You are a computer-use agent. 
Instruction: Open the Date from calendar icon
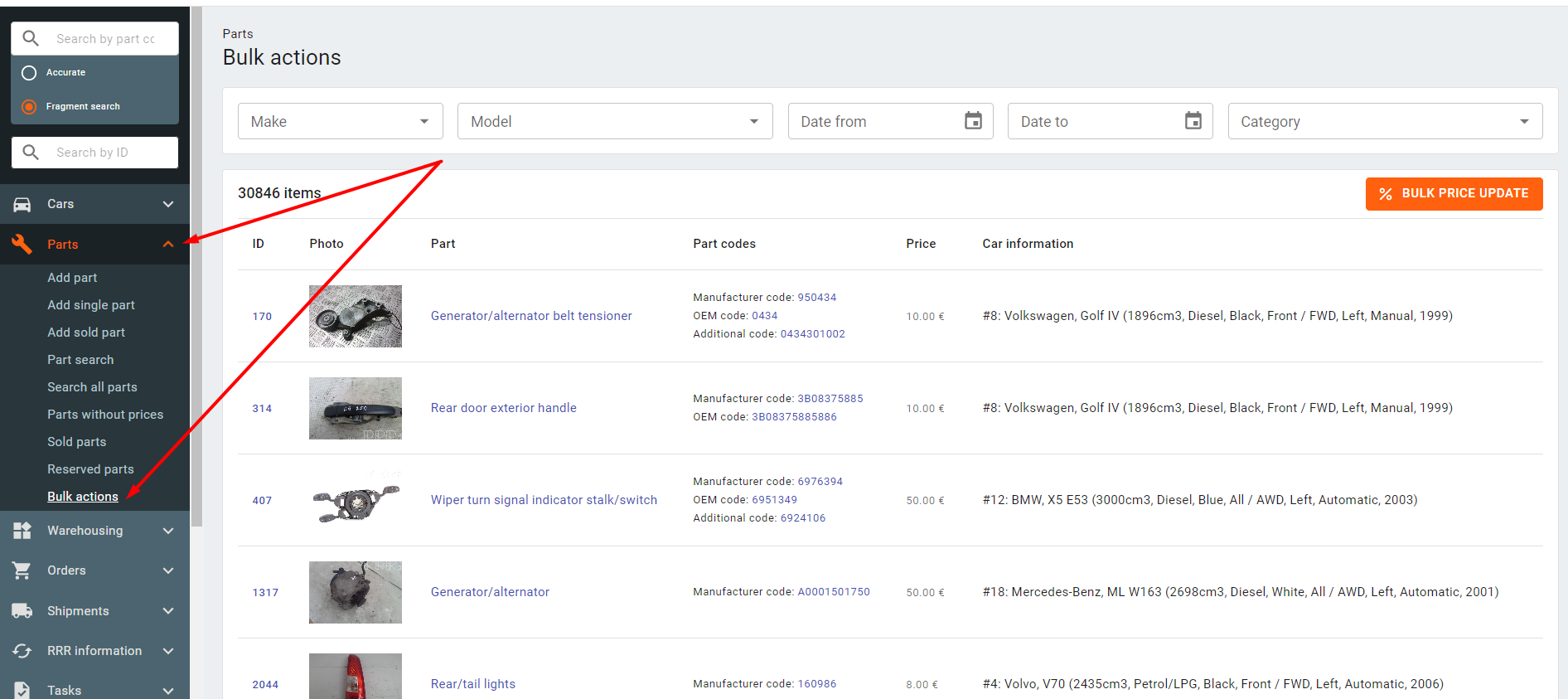point(973,121)
